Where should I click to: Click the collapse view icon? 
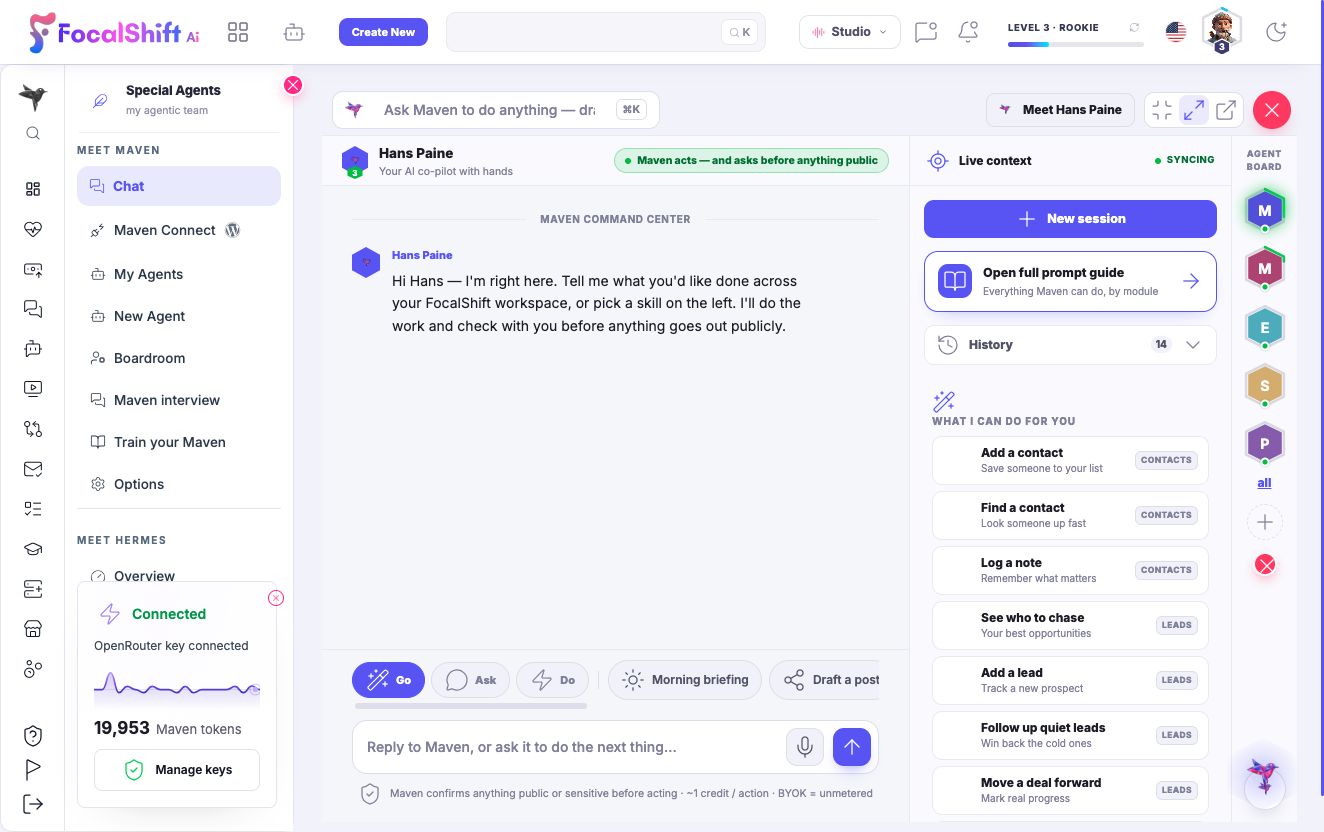coord(1162,110)
